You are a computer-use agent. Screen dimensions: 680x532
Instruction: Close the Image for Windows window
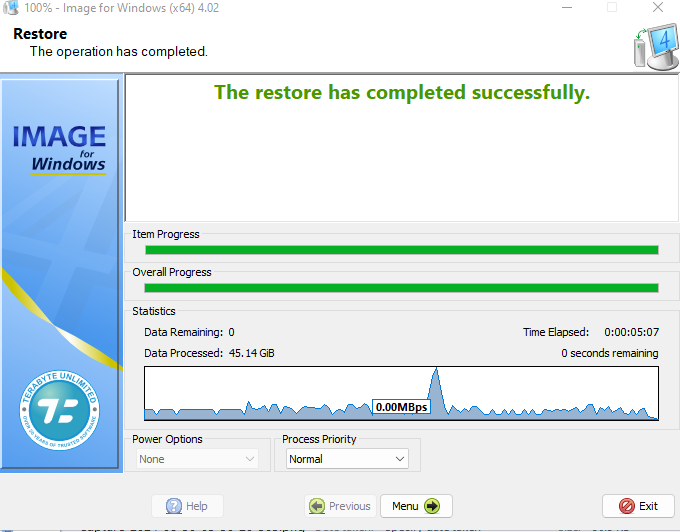(x=658, y=7)
